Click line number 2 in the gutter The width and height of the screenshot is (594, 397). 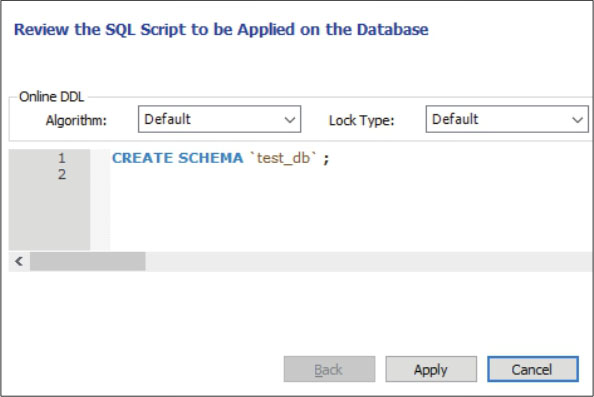tap(62, 174)
